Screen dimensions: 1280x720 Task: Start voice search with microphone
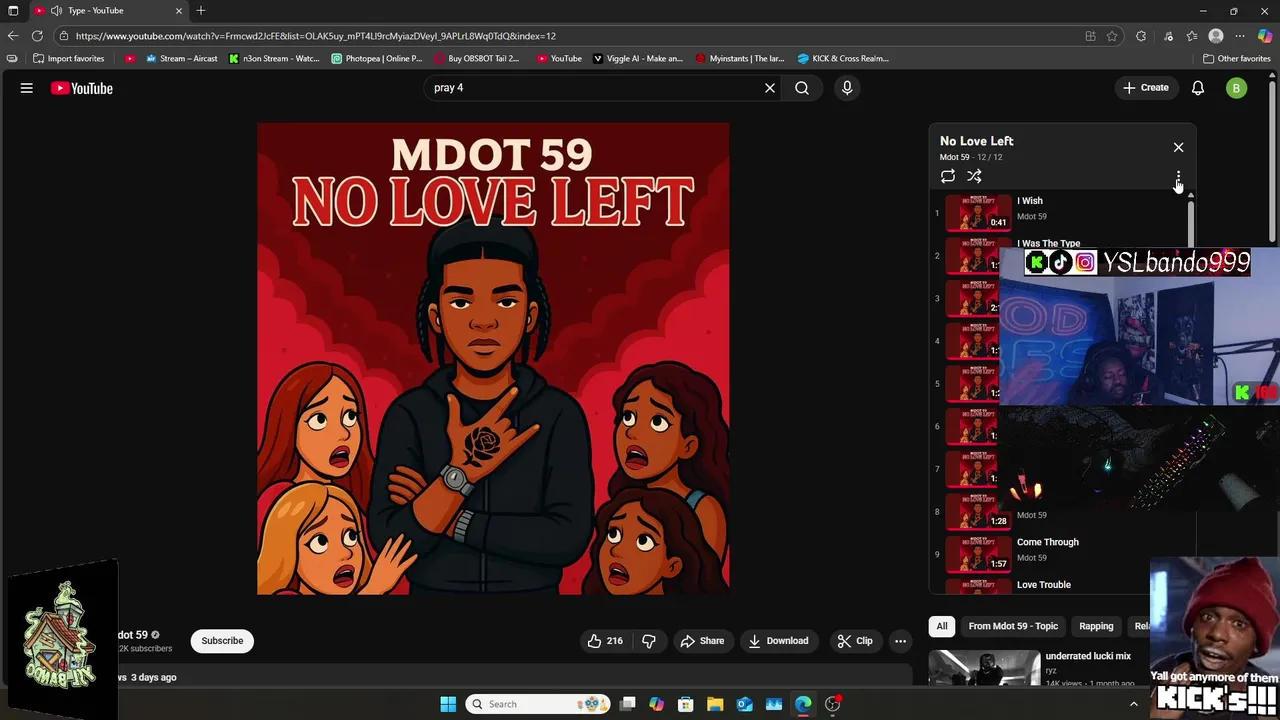point(847,88)
